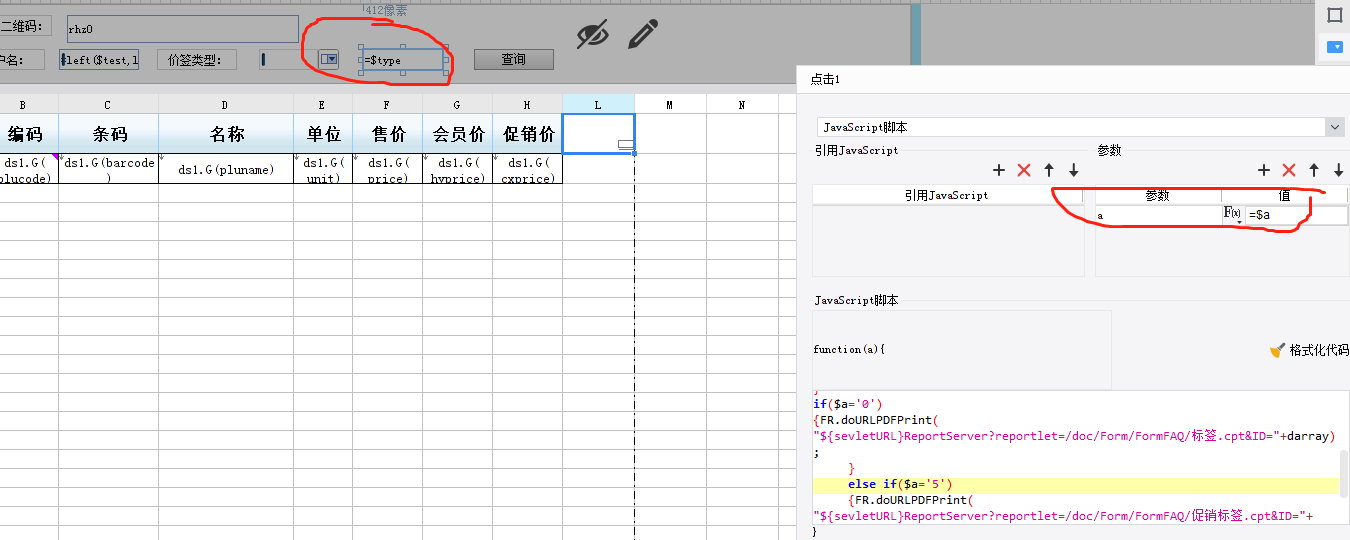This screenshot has height=540, width=1350.
Task: Select the 条码 header cell
Action: 108,134
